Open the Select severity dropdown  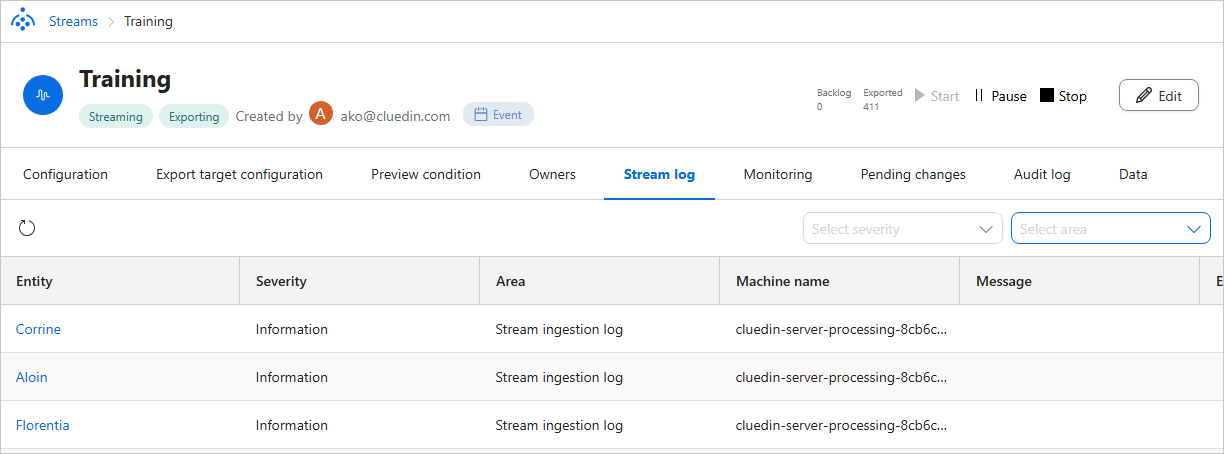[x=903, y=228]
